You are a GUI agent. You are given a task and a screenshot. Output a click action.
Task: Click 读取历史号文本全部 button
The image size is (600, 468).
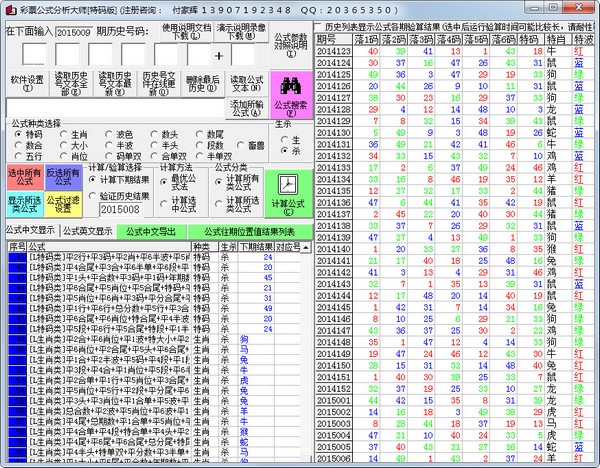(71, 83)
